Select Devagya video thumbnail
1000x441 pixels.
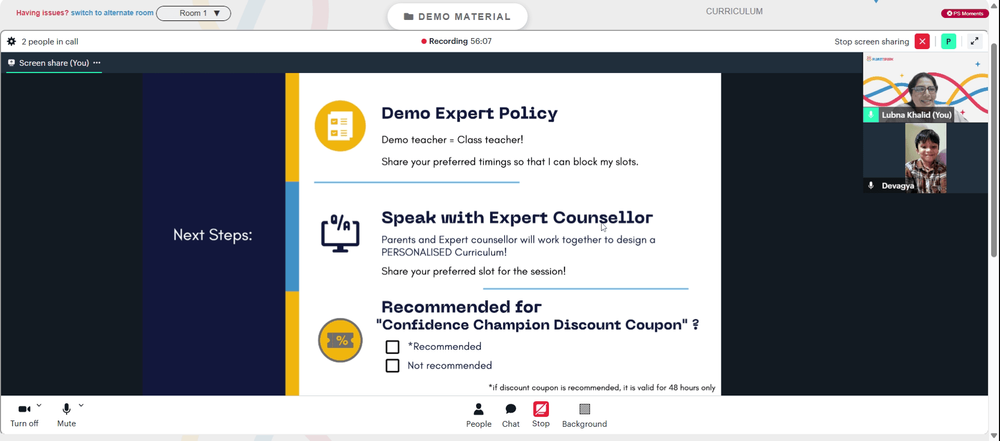(925, 158)
